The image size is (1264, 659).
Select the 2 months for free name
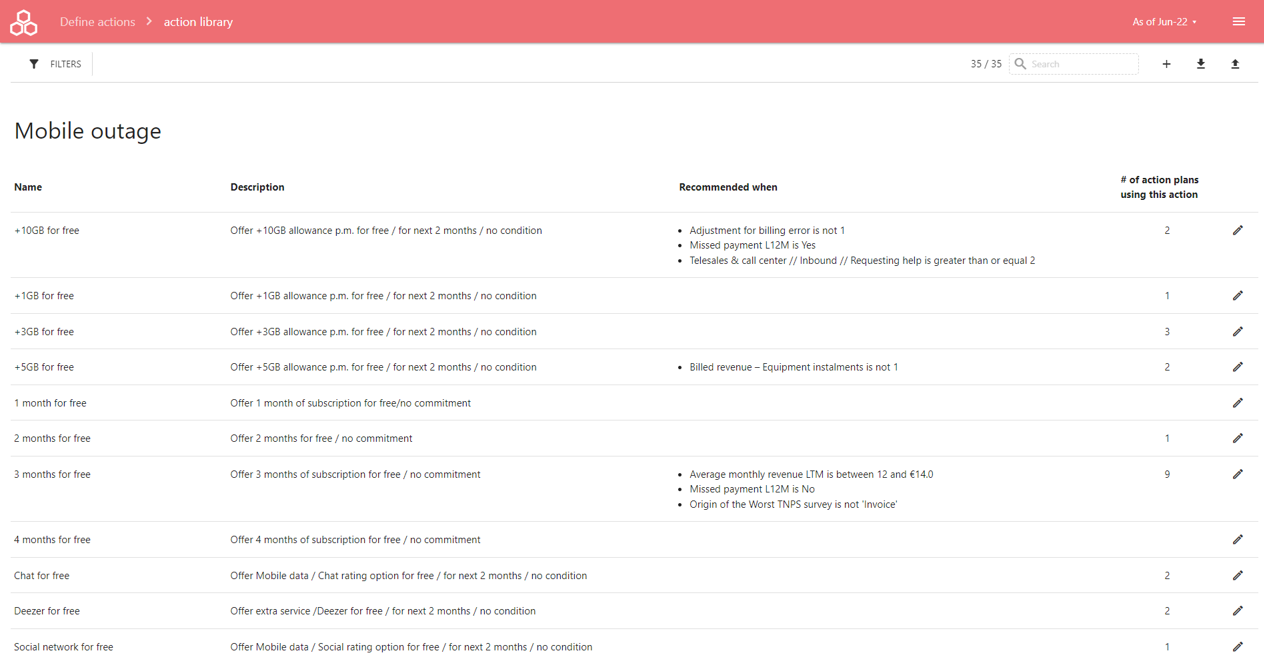click(52, 438)
